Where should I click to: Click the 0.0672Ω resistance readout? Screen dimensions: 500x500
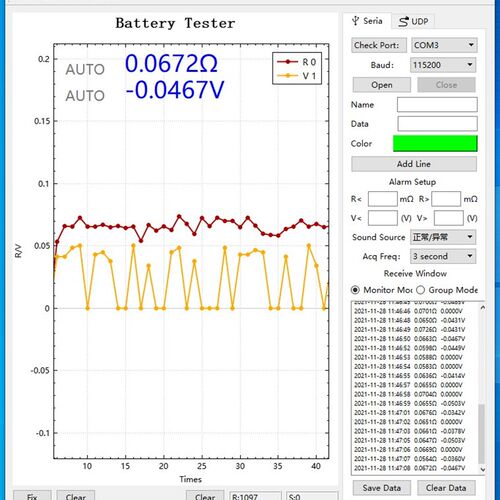pos(171,63)
